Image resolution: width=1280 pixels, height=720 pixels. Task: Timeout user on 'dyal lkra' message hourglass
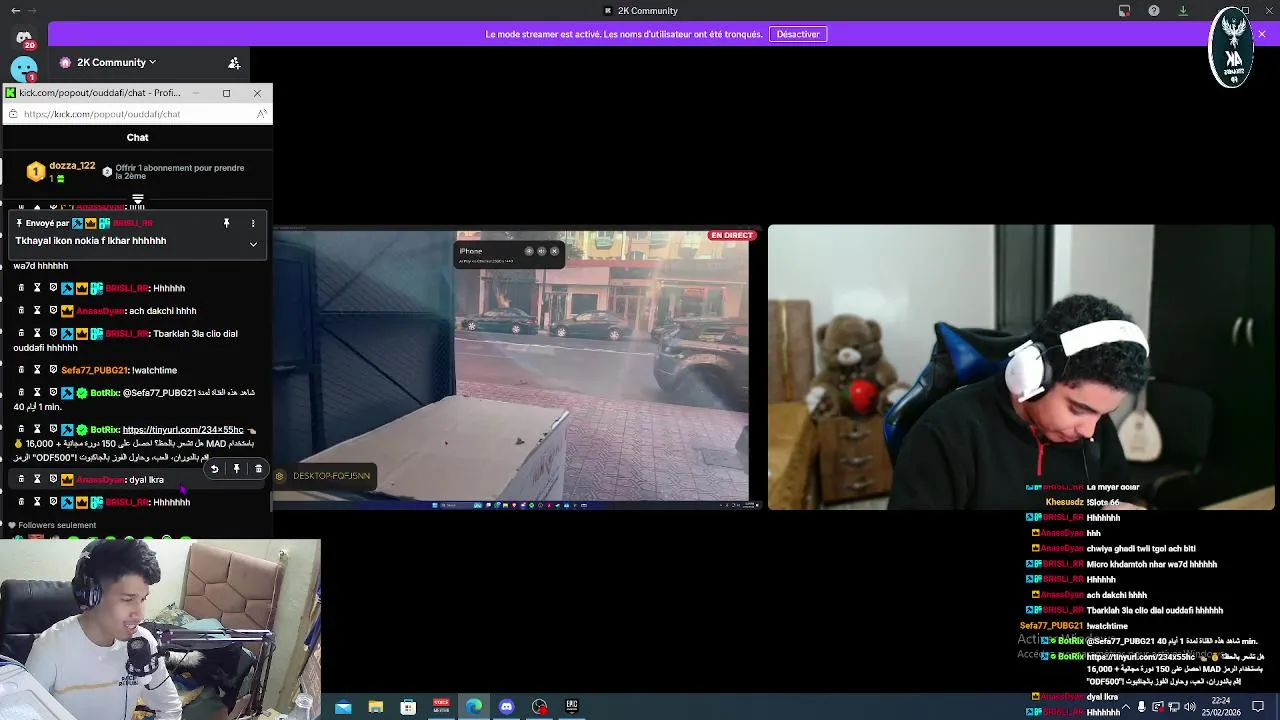point(37,480)
